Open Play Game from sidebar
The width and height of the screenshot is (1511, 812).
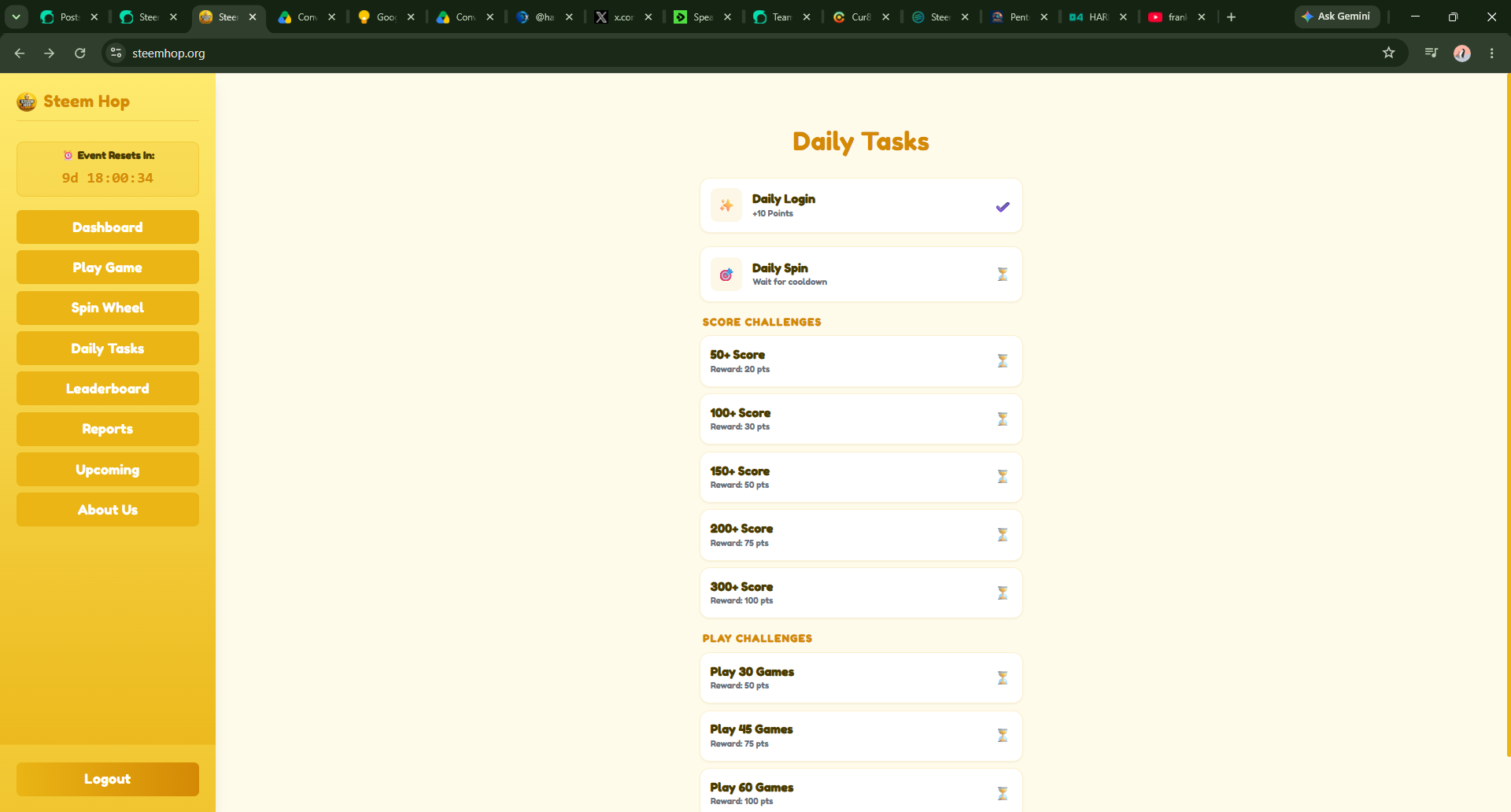click(108, 268)
